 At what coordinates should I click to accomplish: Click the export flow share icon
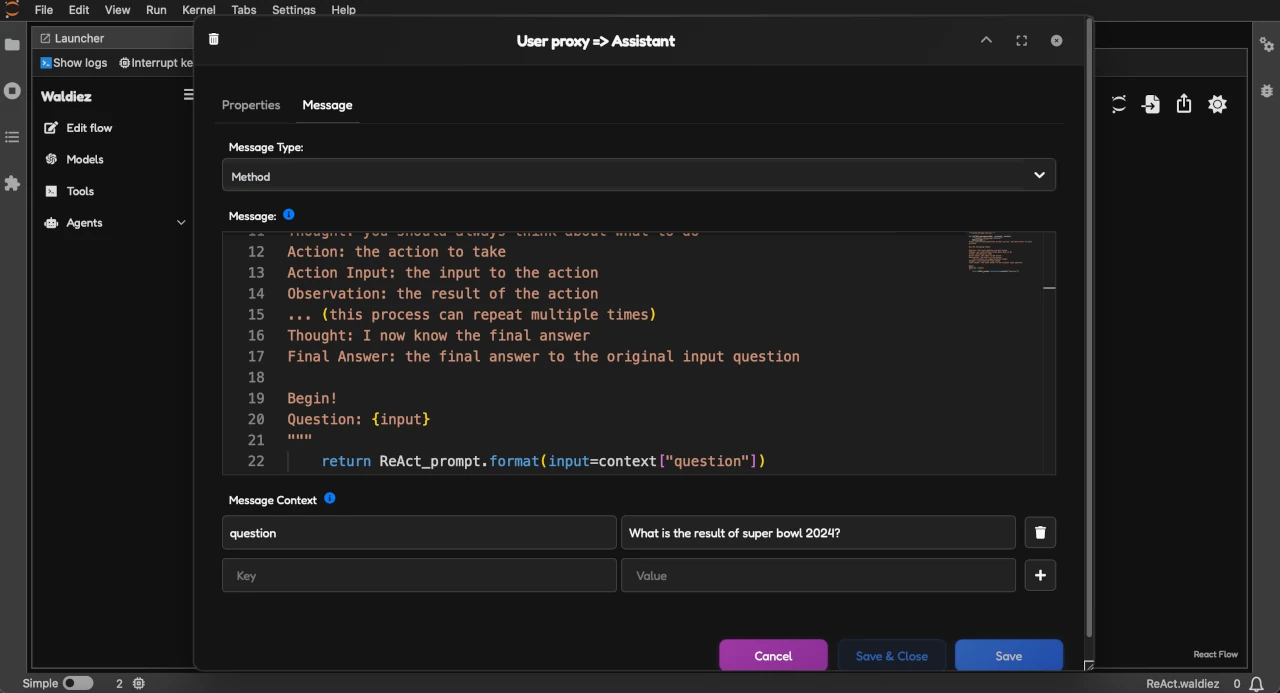click(x=1184, y=104)
